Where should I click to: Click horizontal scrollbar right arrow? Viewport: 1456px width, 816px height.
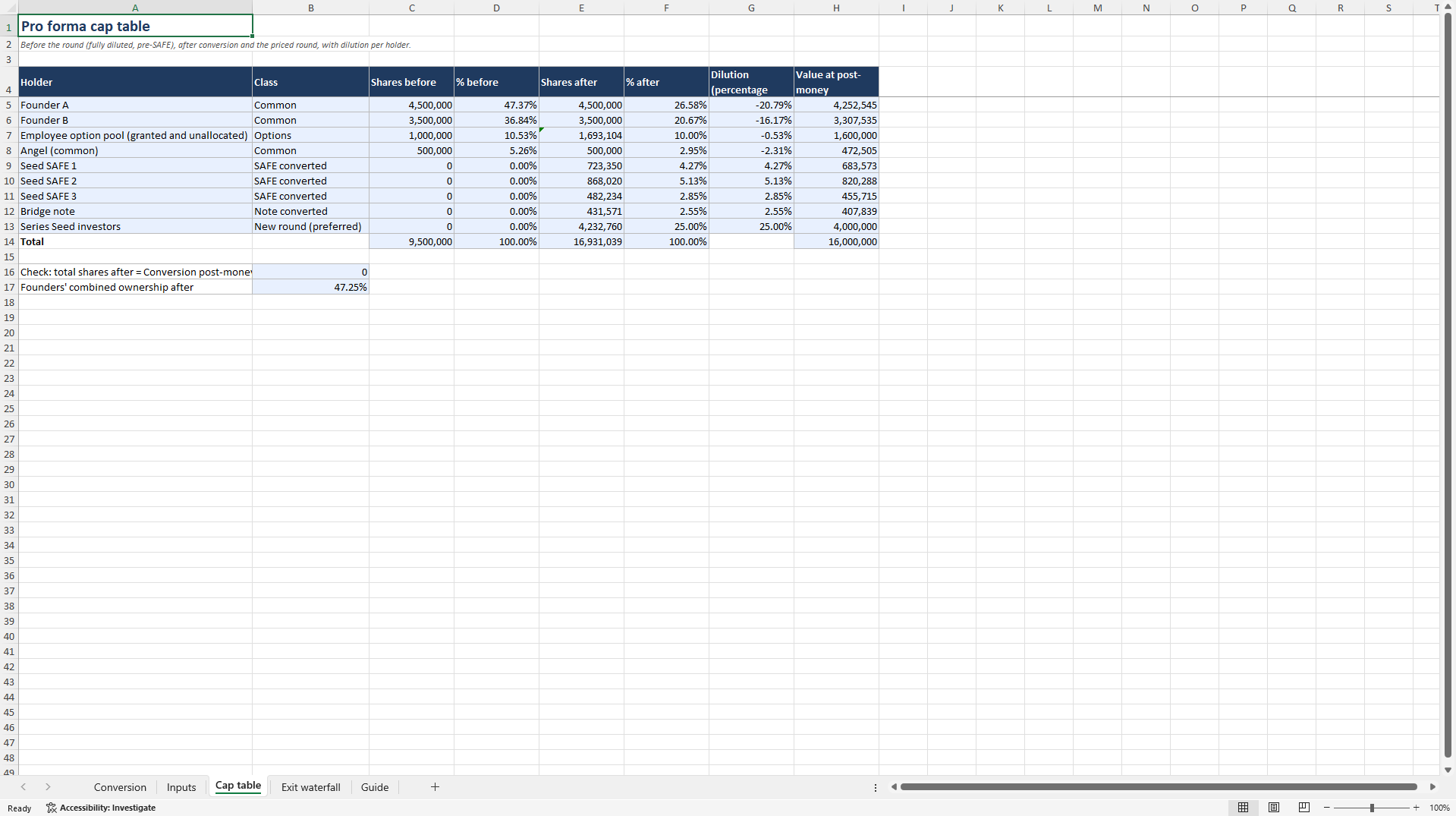click(1432, 787)
